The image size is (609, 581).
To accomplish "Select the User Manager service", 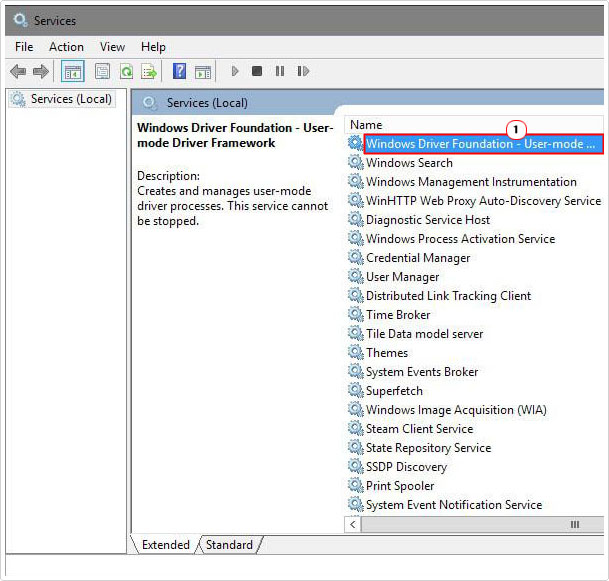I will (x=402, y=277).
